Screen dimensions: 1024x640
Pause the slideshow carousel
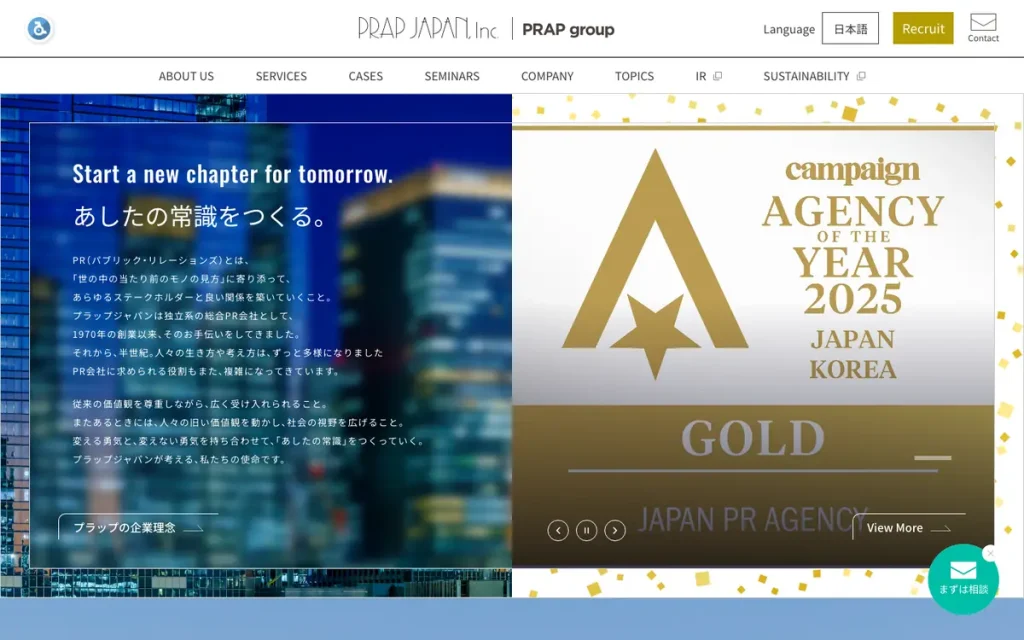[586, 530]
